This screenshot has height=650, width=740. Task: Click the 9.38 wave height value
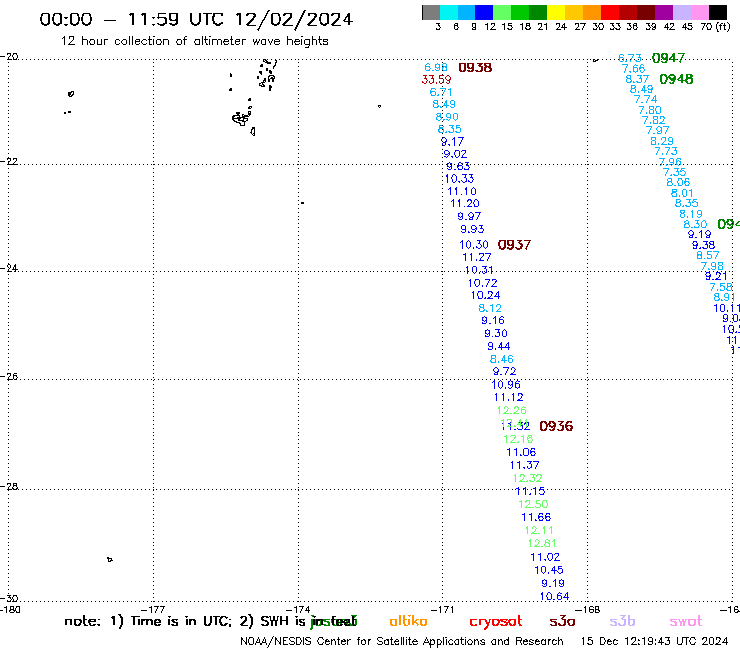(x=703, y=245)
